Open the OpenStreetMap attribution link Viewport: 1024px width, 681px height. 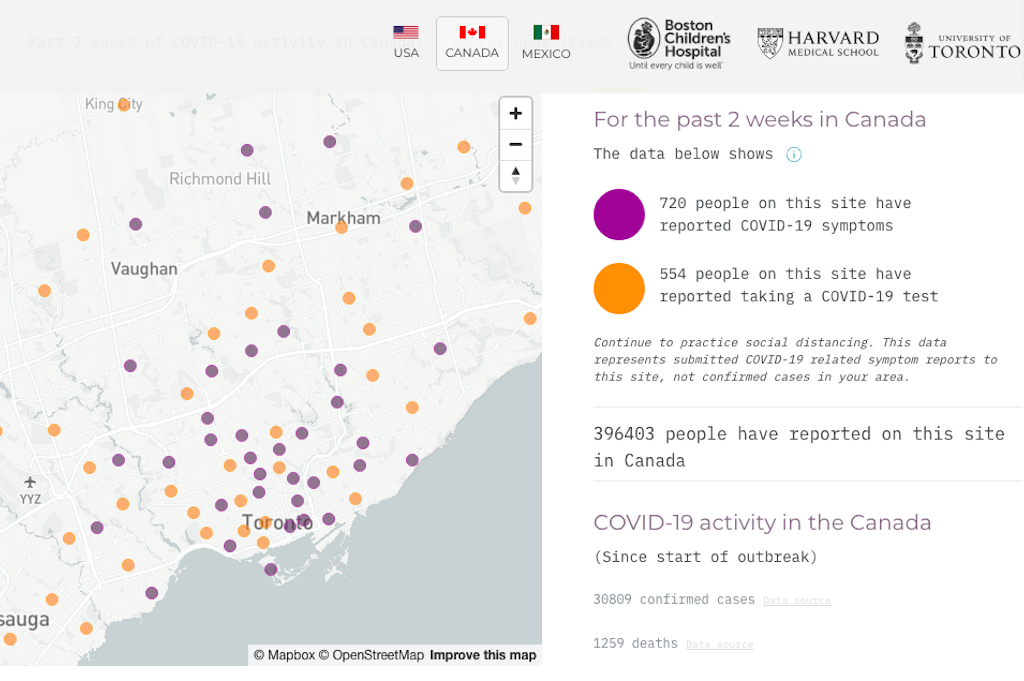click(x=371, y=656)
